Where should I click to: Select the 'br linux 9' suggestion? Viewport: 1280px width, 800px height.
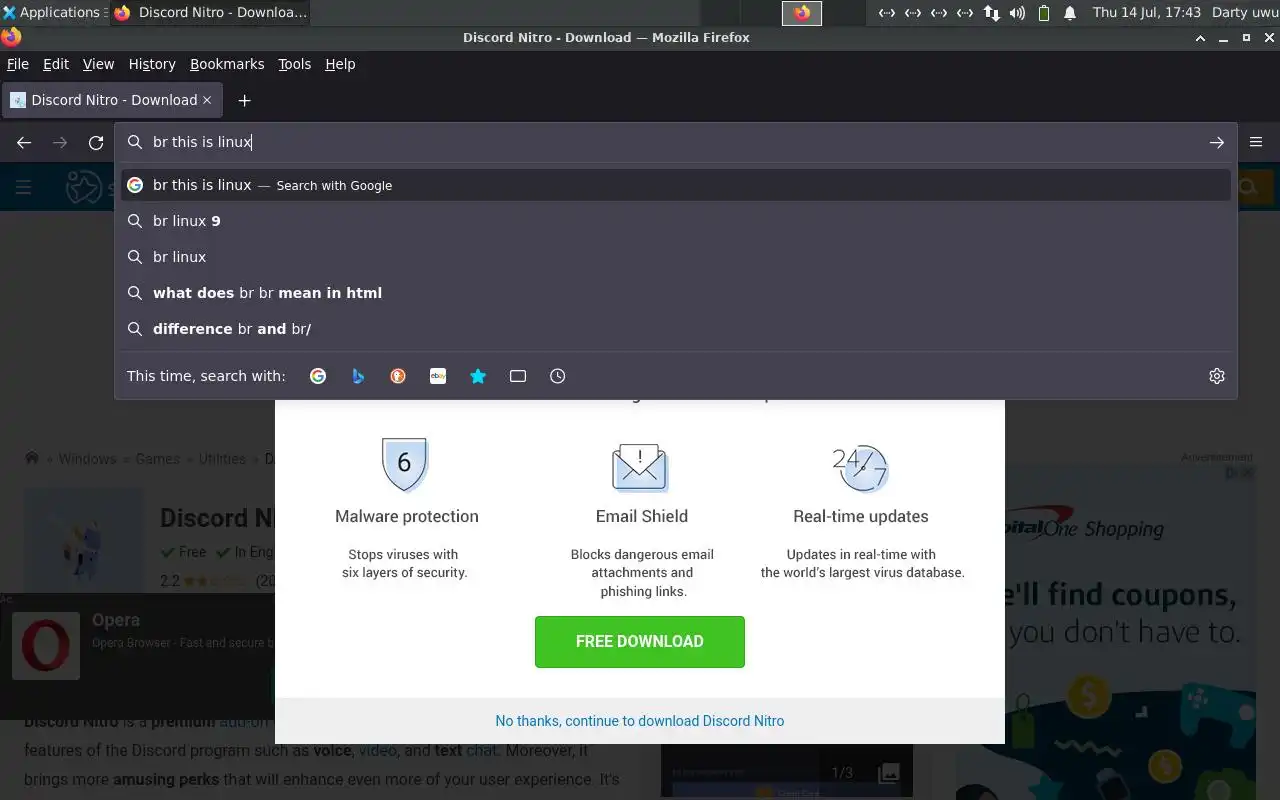pos(676,221)
